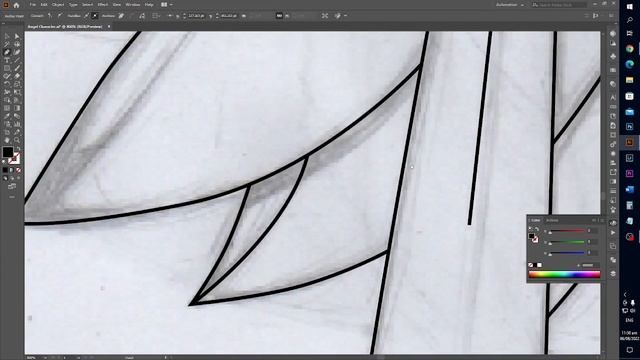The height and width of the screenshot is (360, 640).
Task: Open Change Screen Mode button in toolbar
Action: click(x=12, y=187)
